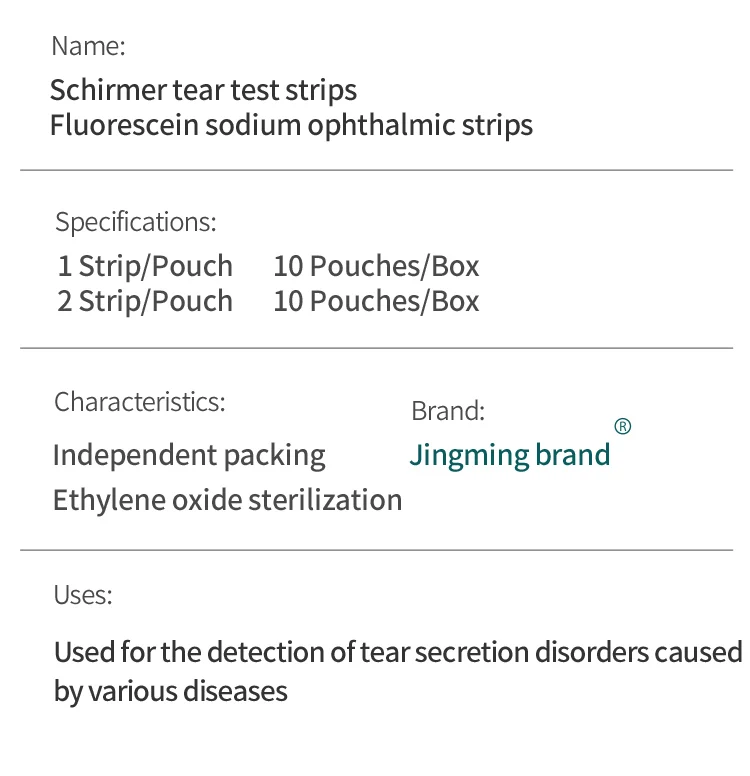Select the Fluorescein sodium ophthalmic strips line

(x=291, y=125)
